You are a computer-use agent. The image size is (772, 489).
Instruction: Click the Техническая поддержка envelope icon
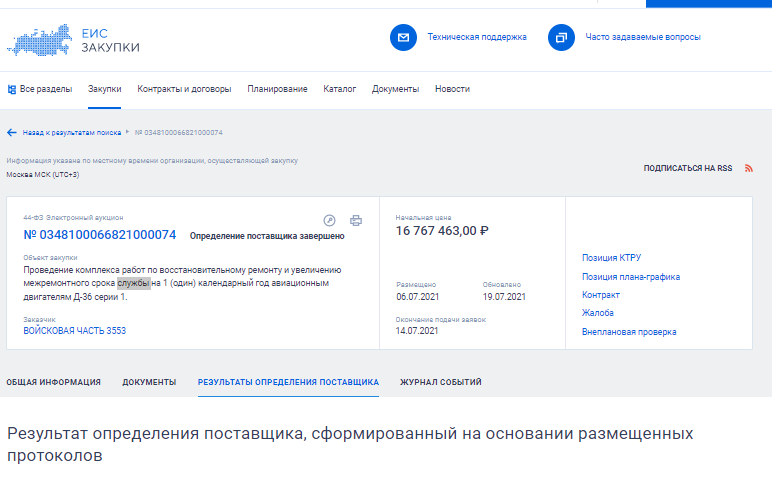pos(403,37)
